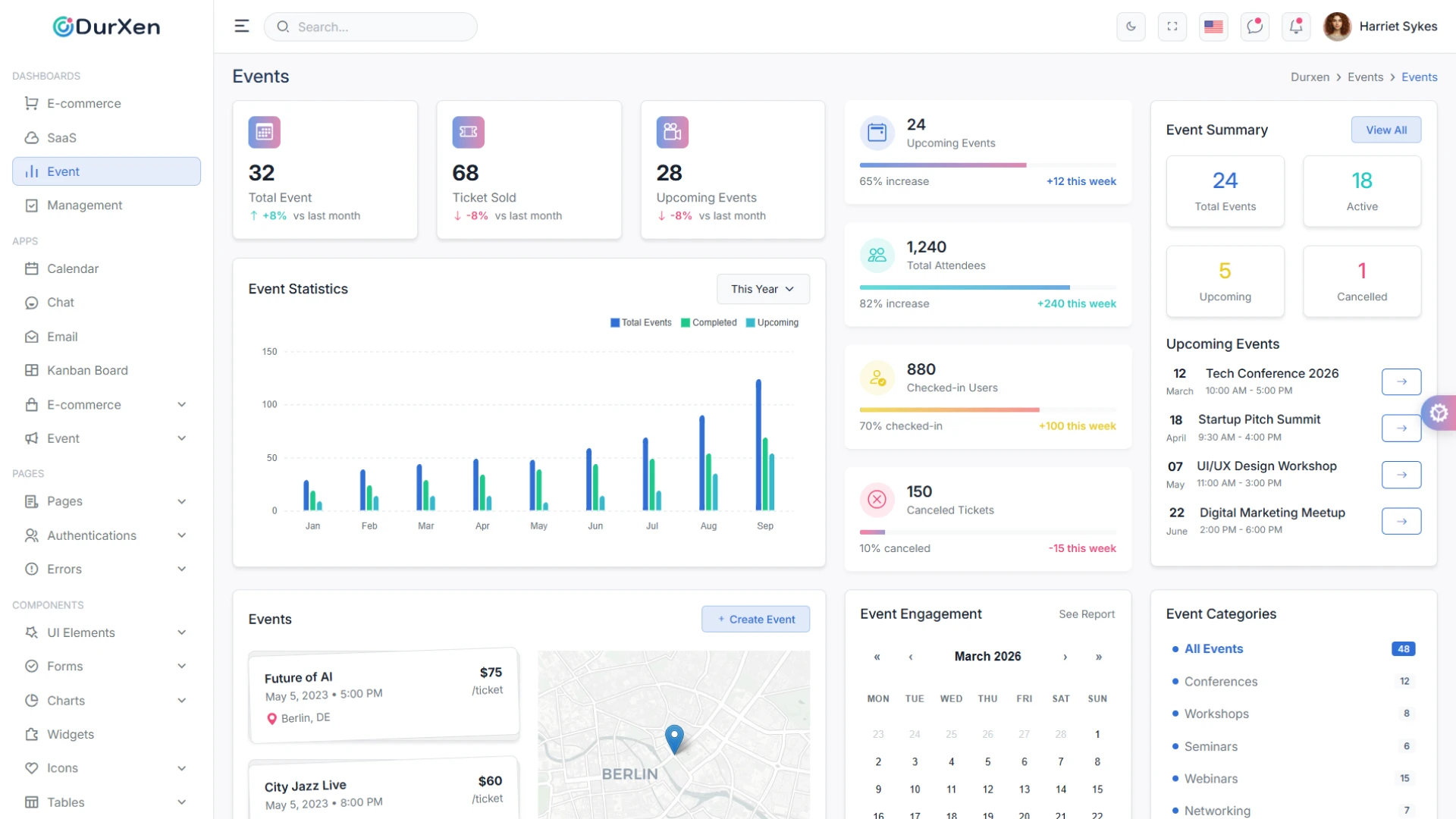Click the Checked-in Users icon

877,378
